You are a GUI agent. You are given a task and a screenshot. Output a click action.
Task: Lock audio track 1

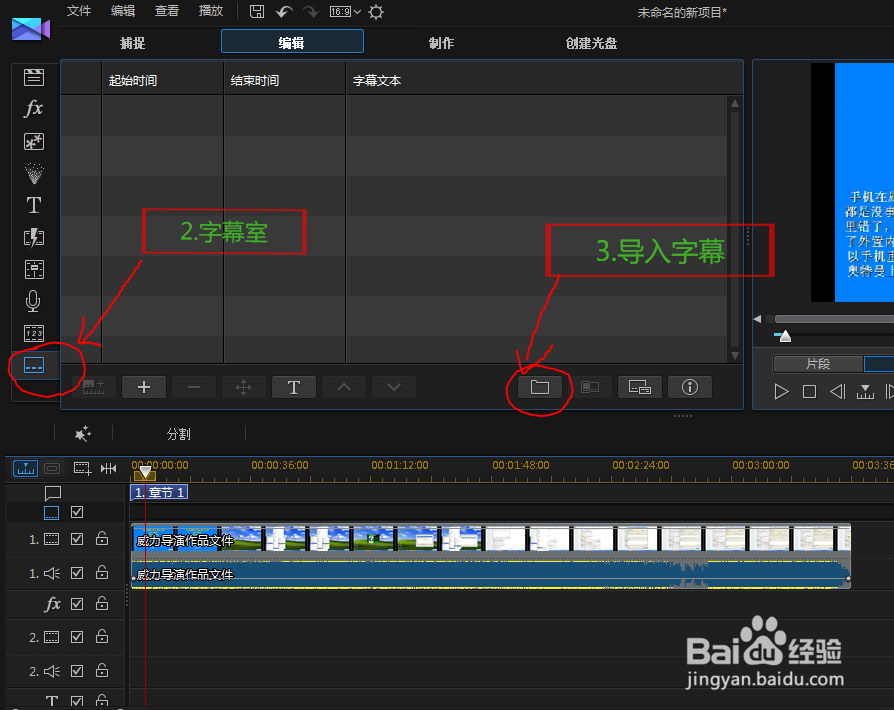tap(102, 572)
